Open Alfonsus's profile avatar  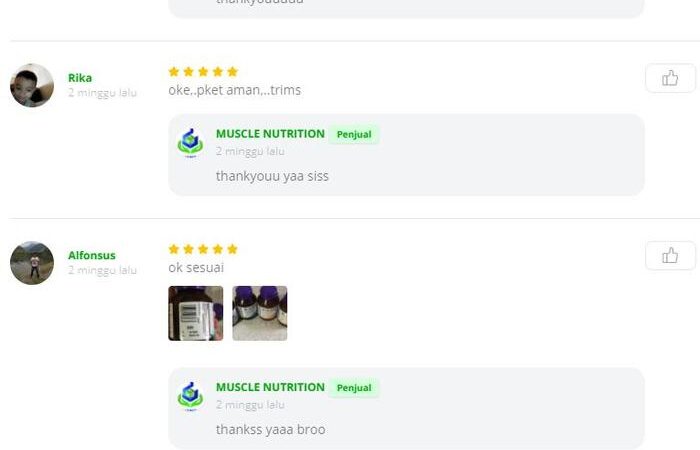(32, 263)
